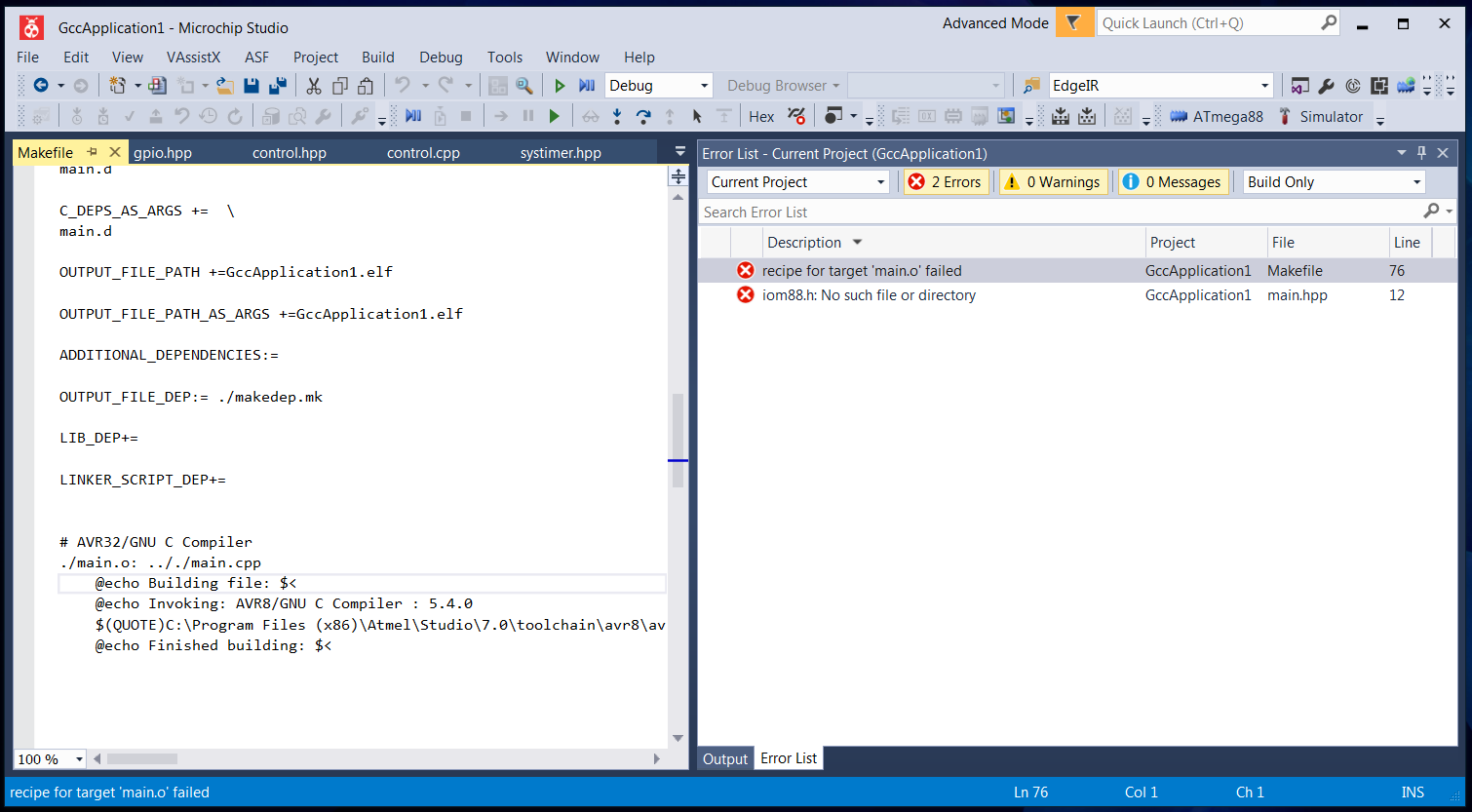The height and width of the screenshot is (812, 1472).
Task: Select the iom88.h No such file error row
Action: coord(1077,295)
